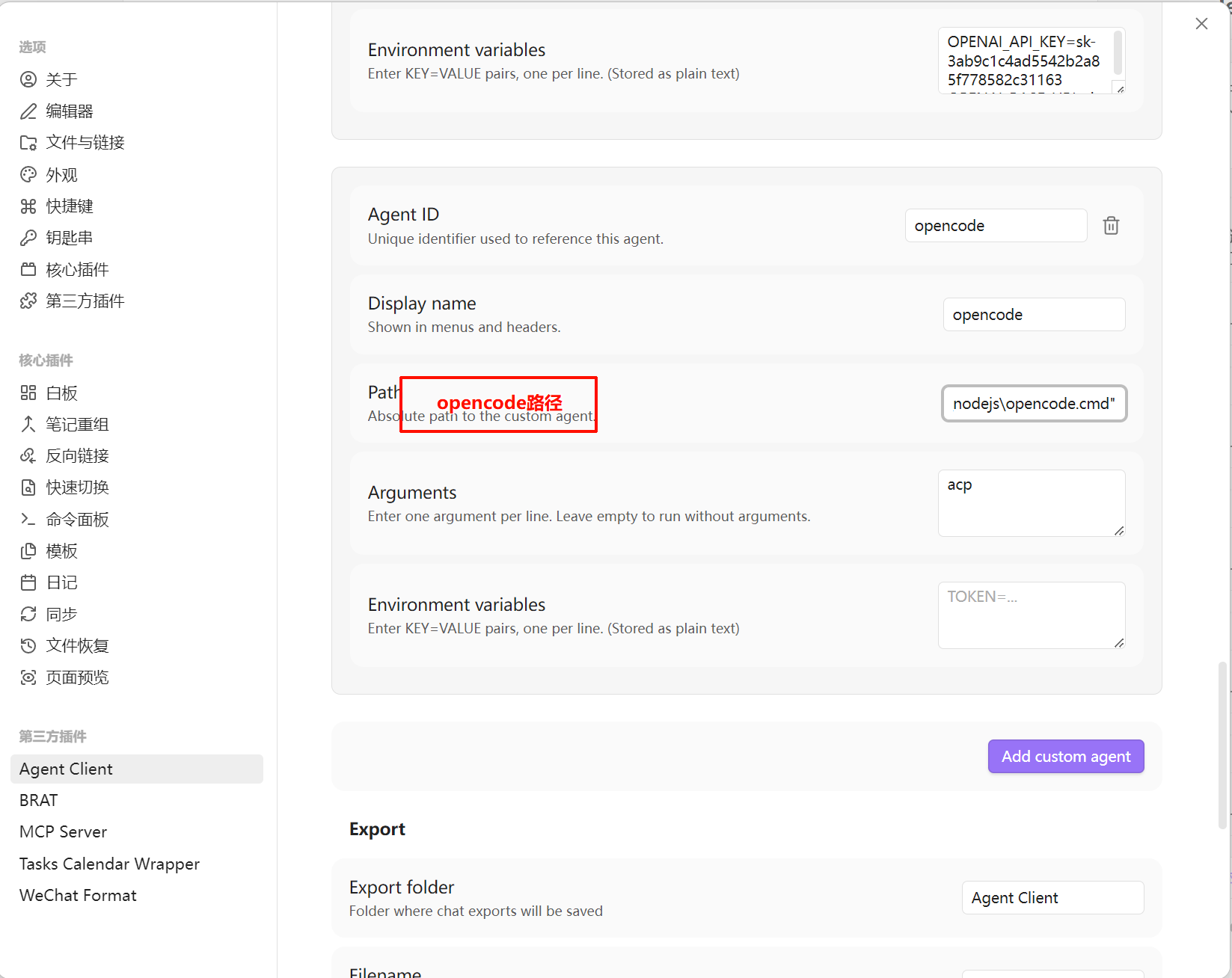Click the Arguments textarea containing acp
This screenshot has width=1232, height=978.
pyautogui.click(x=1032, y=502)
